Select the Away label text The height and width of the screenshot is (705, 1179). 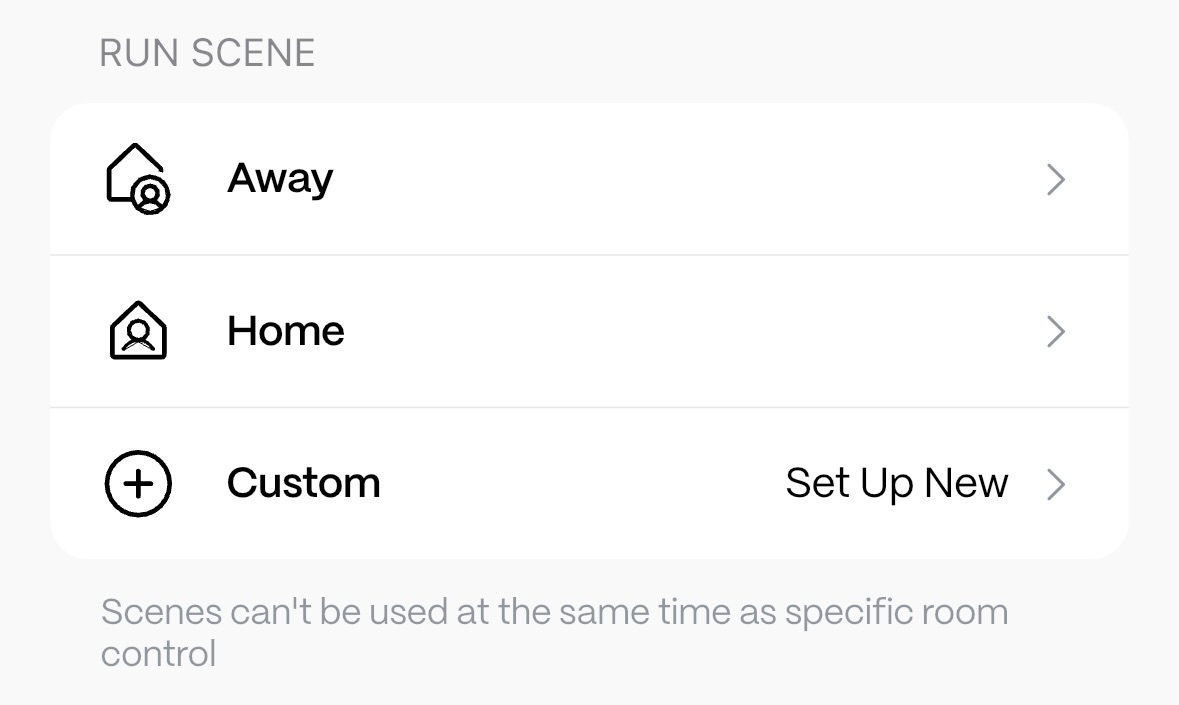pyautogui.click(x=280, y=180)
